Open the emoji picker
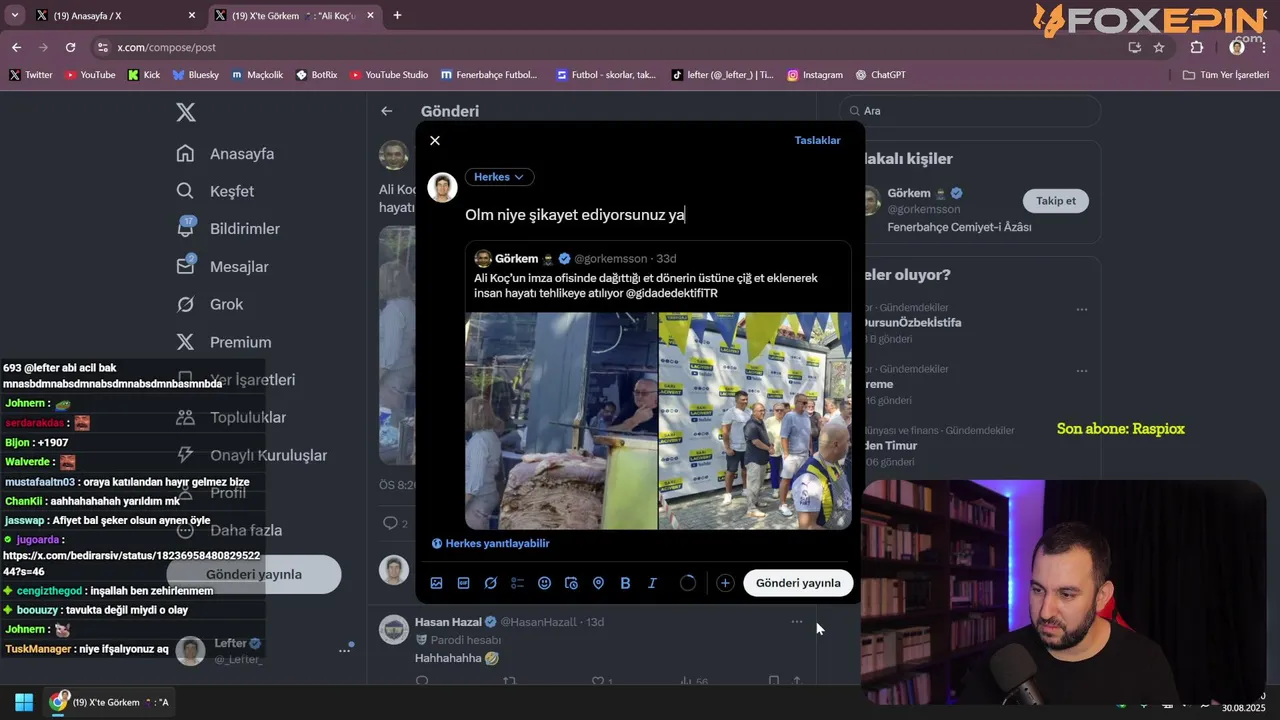 [x=544, y=583]
